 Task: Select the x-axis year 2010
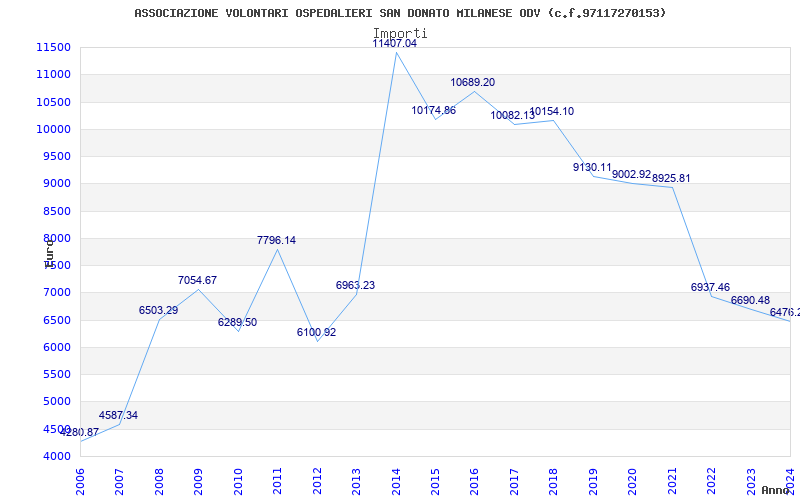[x=238, y=481]
